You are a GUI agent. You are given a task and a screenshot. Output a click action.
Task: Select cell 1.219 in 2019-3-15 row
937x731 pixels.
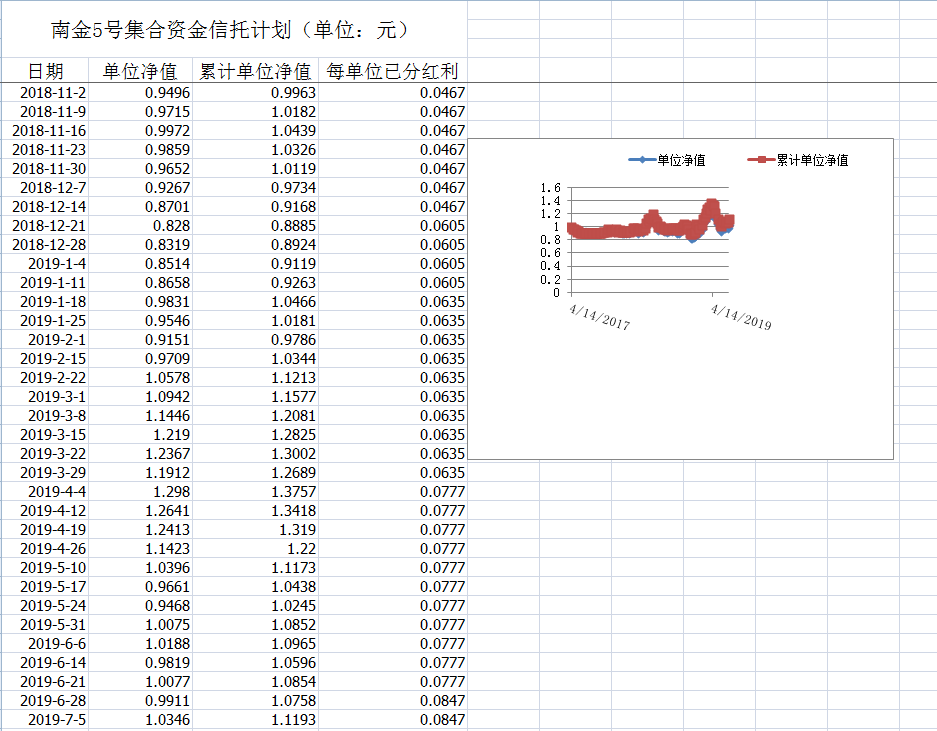click(x=140, y=435)
